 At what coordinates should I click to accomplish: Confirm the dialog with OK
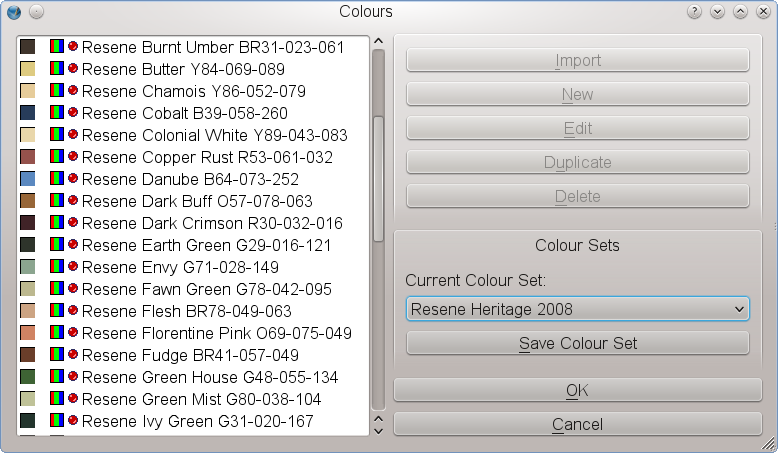(578, 389)
